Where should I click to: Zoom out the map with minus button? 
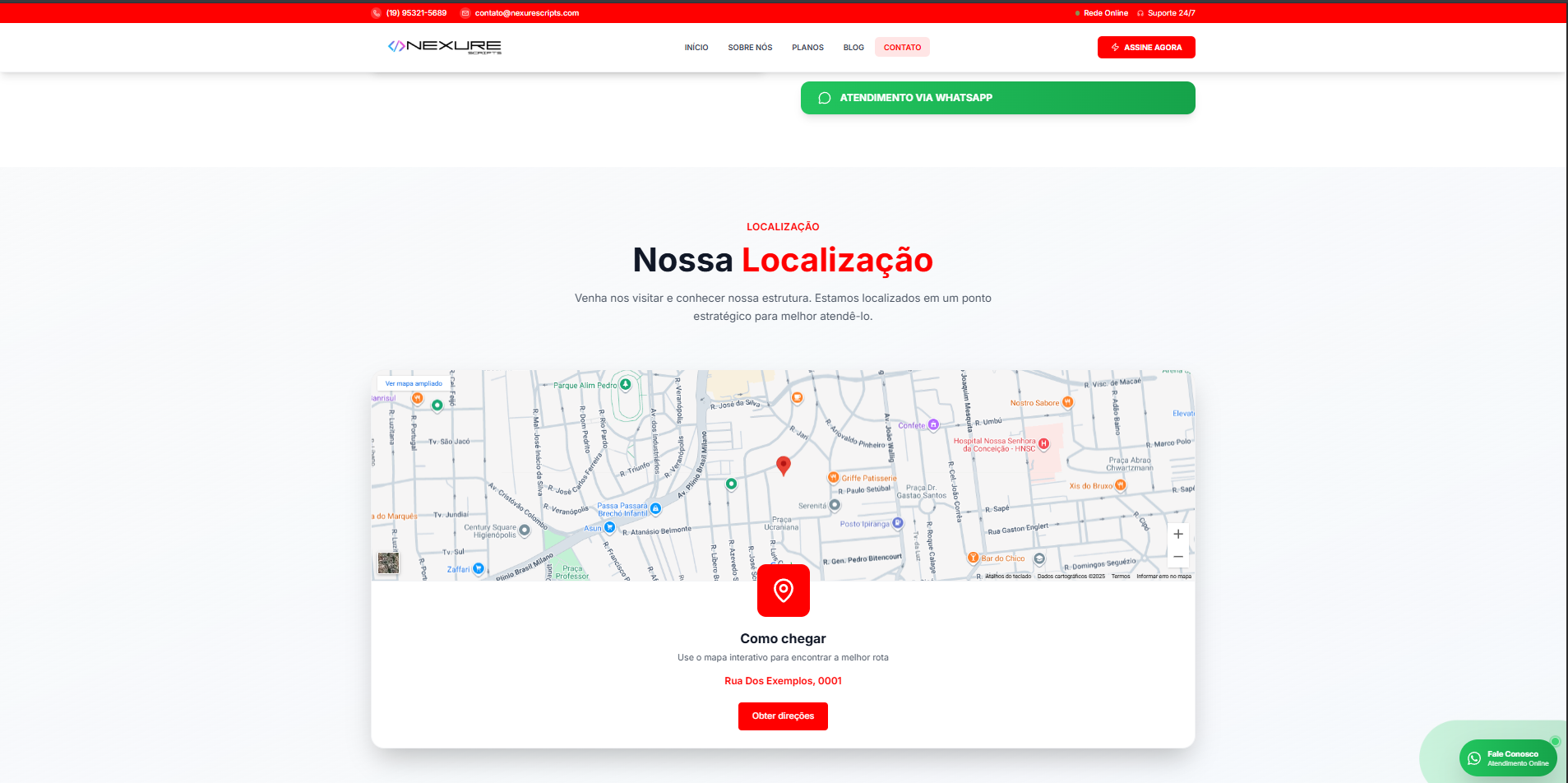(x=1178, y=557)
